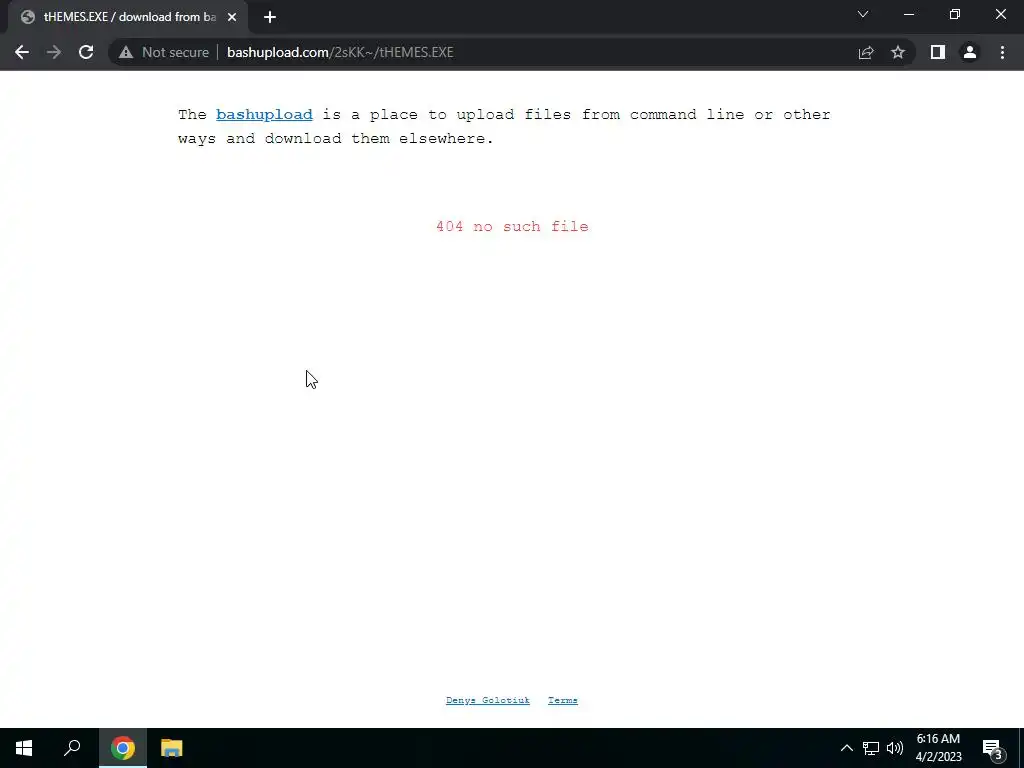
Task: Bookmark this tab with the star
Action: (x=898, y=52)
